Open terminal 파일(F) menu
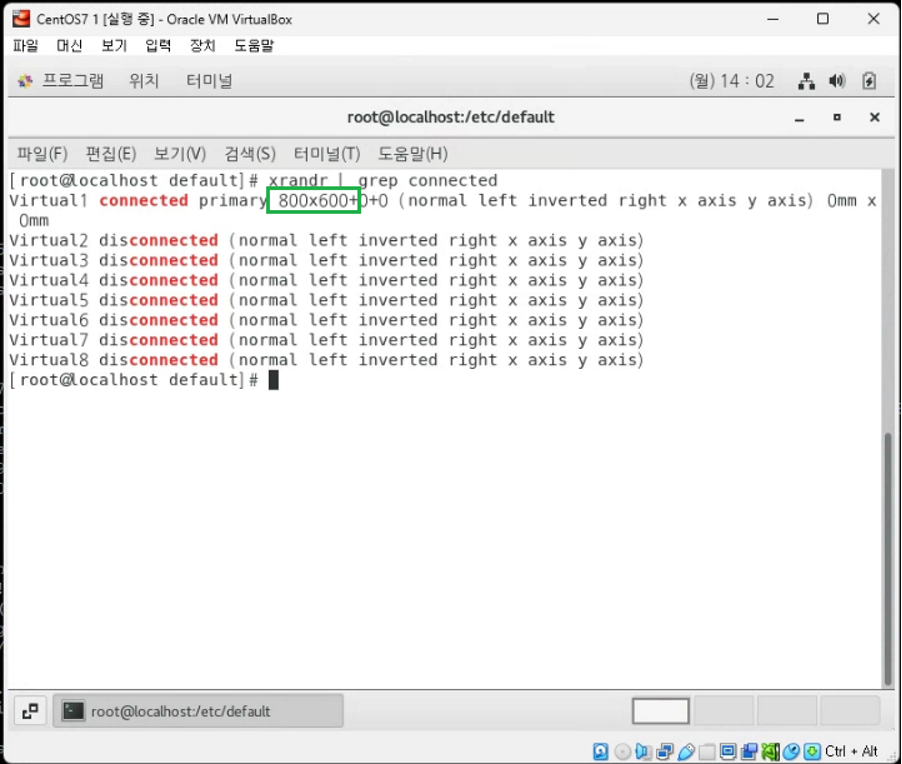 point(42,154)
